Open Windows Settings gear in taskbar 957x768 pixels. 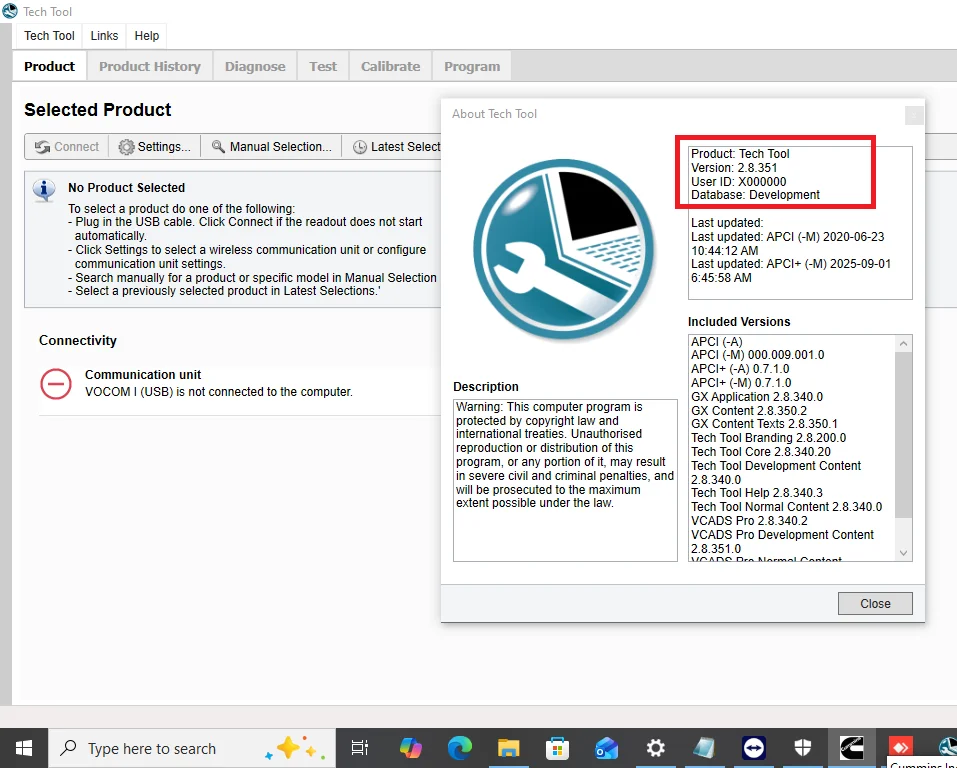click(655, 748)
